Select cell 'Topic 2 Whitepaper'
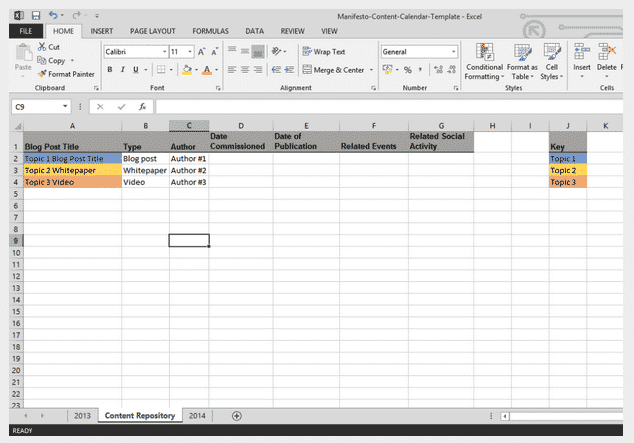This screenshot has width=634, height=443. tap(72, 170)
